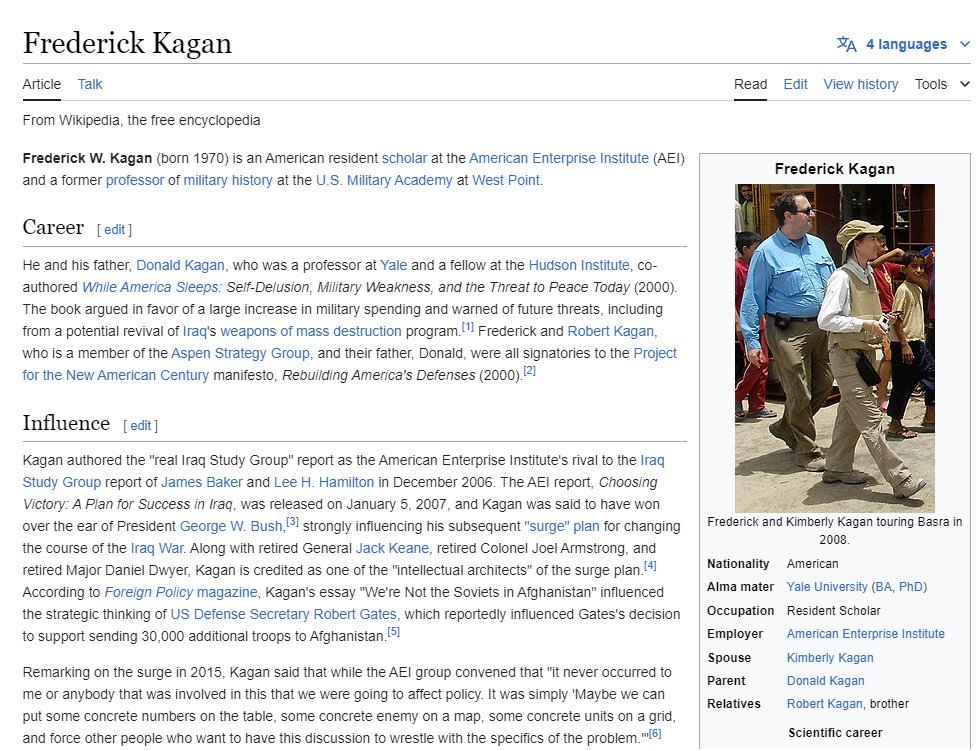Screen dimensions: 980x751
Task: Click the "Resident Scholar" occupation value
Action: pyautogui.click(x=833, y=610)
